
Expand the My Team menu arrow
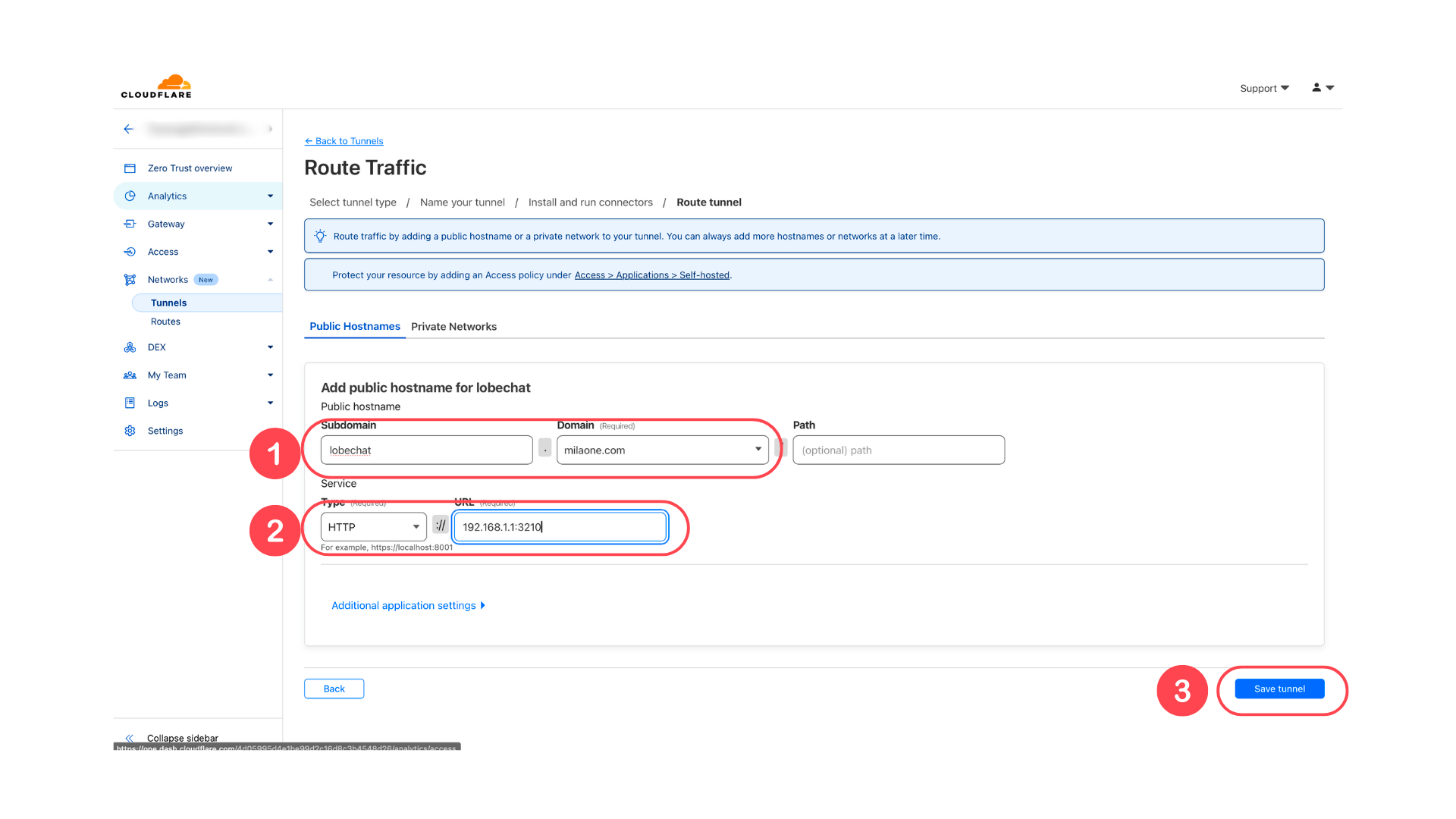[x=270, y=375]
